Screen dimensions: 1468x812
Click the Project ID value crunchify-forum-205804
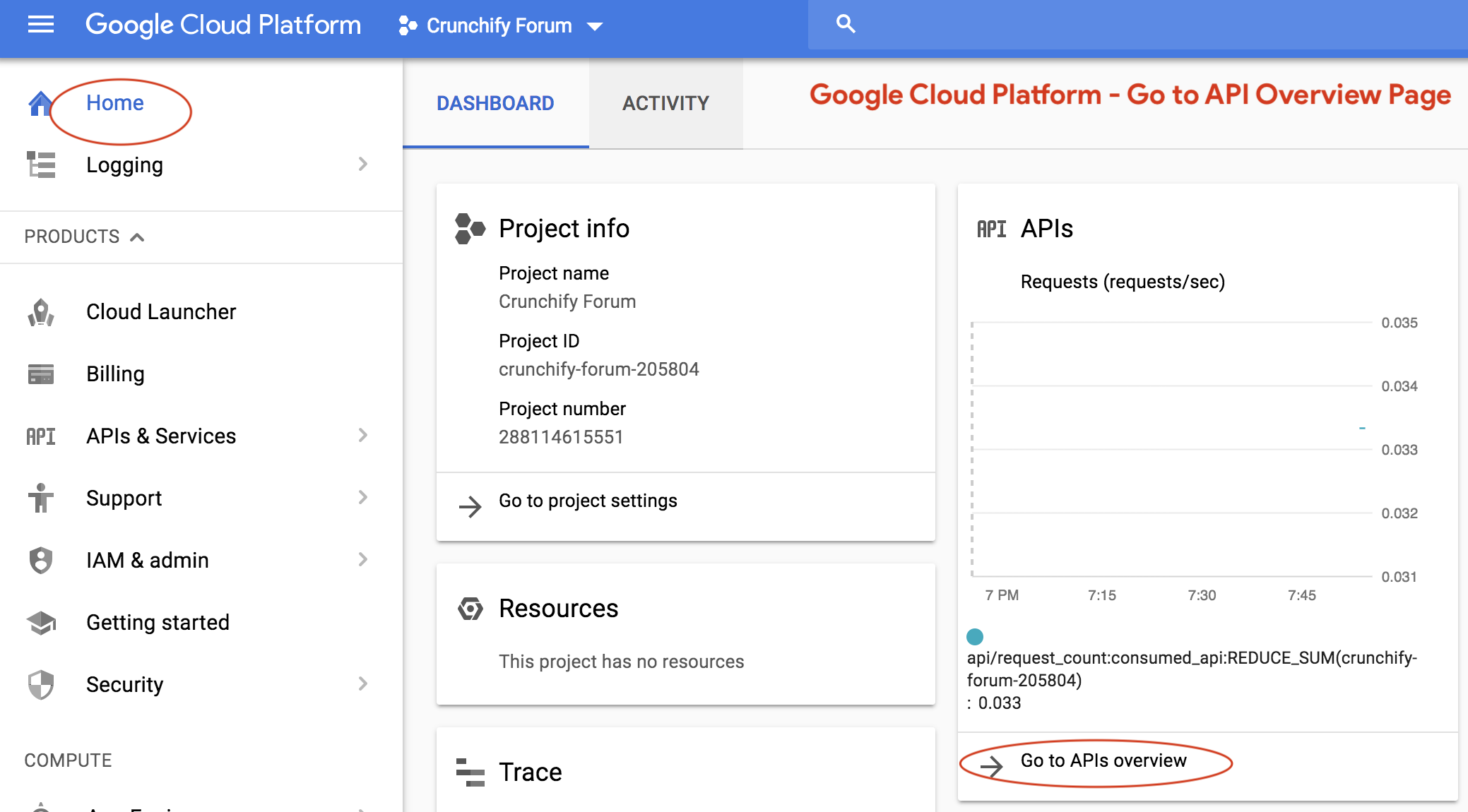(599, 369)
